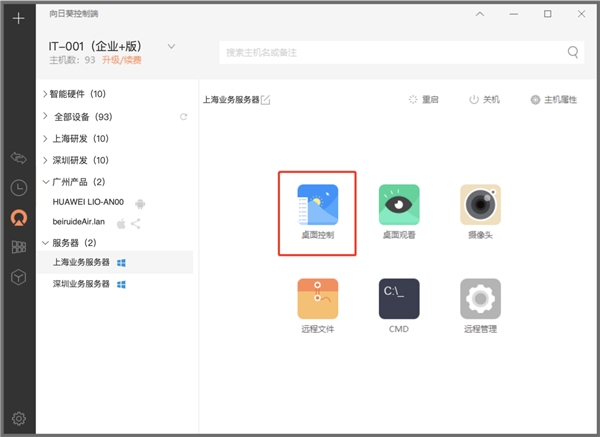
Task: Click the 关机 shutdown button
Action: tap(484, 99)
